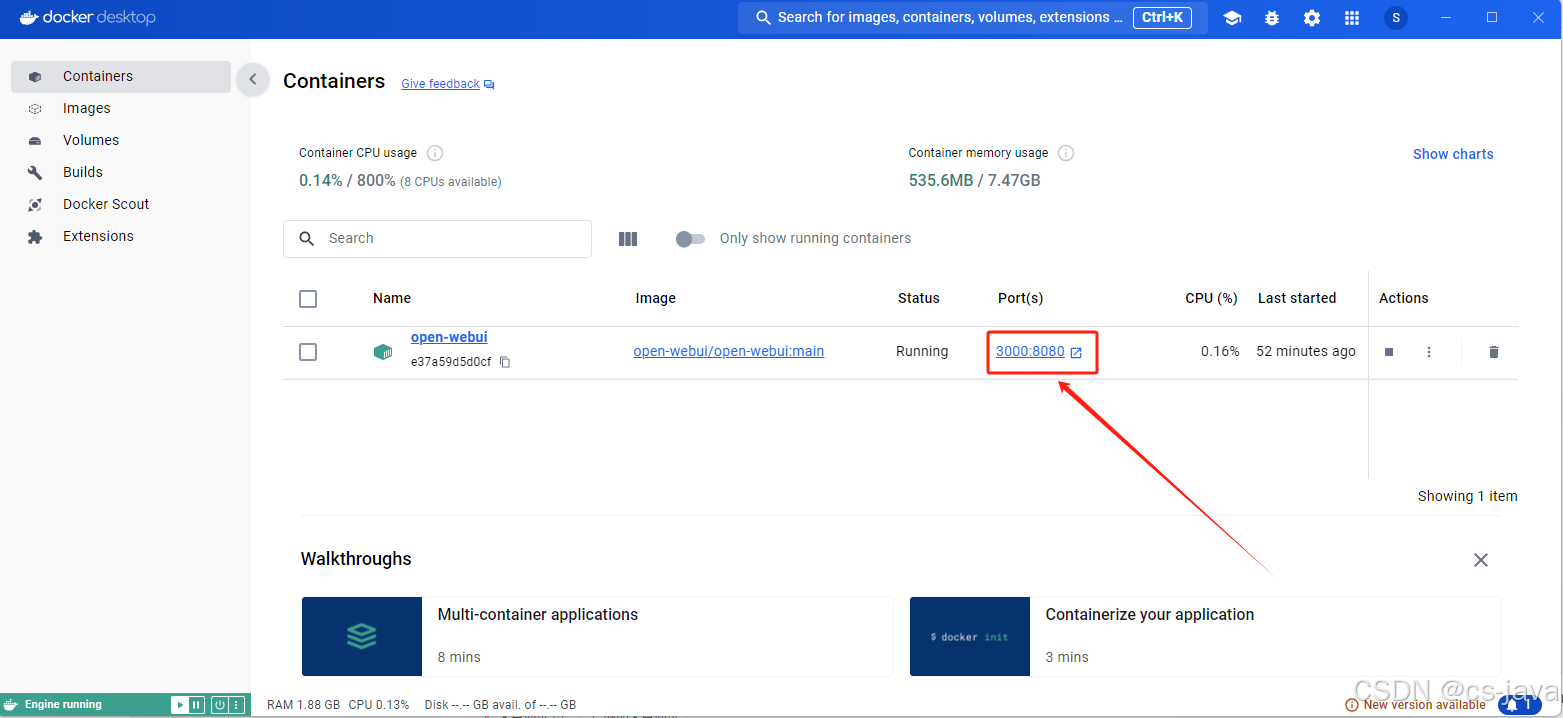Viewport: 1563px width, 718px height.
Task: Toggle Only show running containers
Action: pos(690,239)
